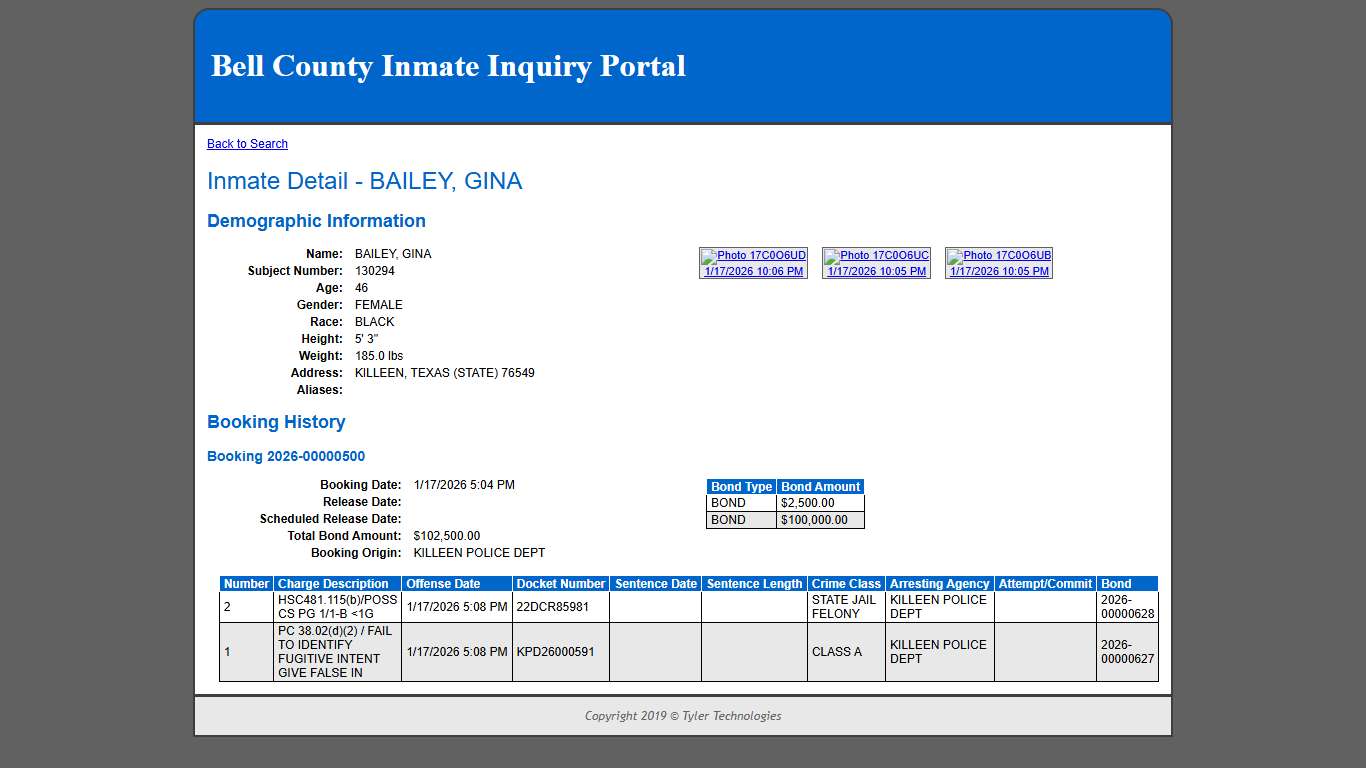Sort by the Charge Description column header
Image resolution: width=1366 pixels, height=768 pixels.
click(x=336, y=583)
